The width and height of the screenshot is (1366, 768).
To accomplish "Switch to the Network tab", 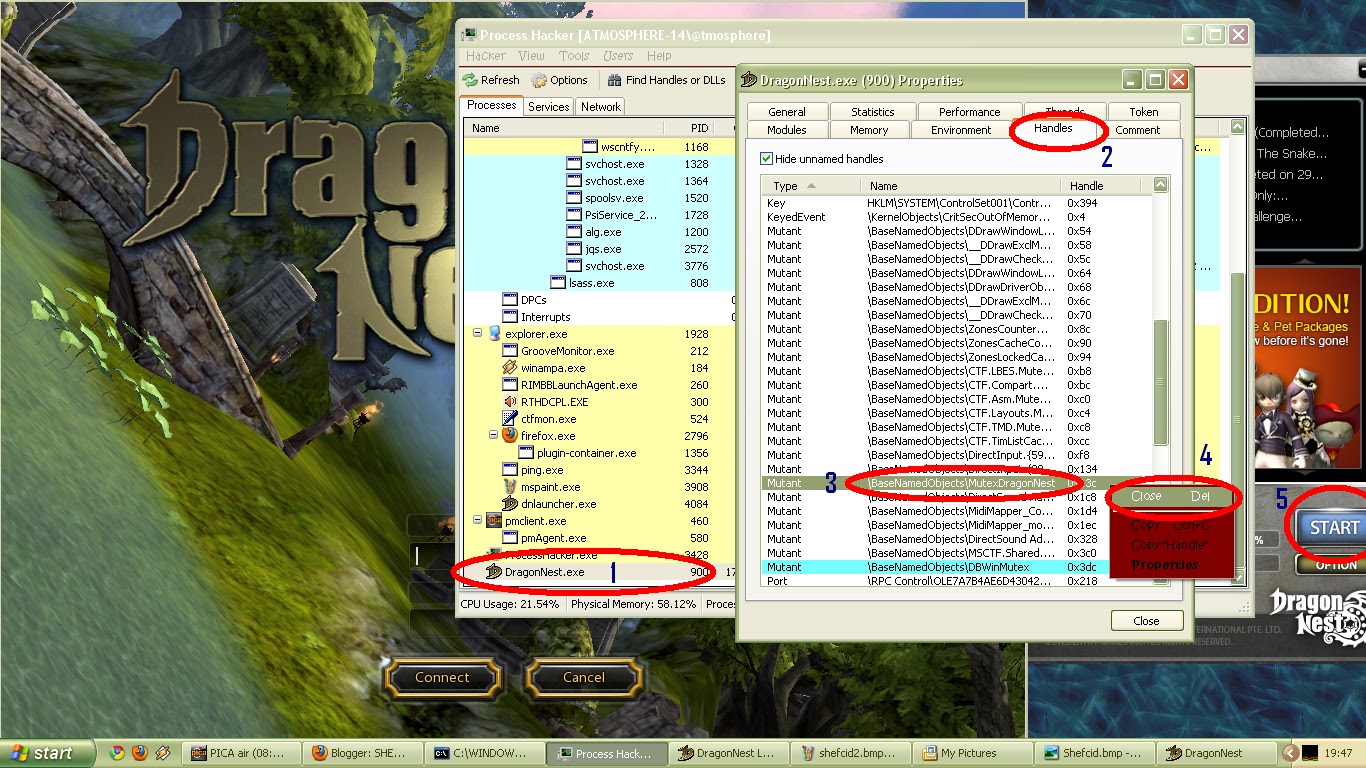I will [601, 107].
